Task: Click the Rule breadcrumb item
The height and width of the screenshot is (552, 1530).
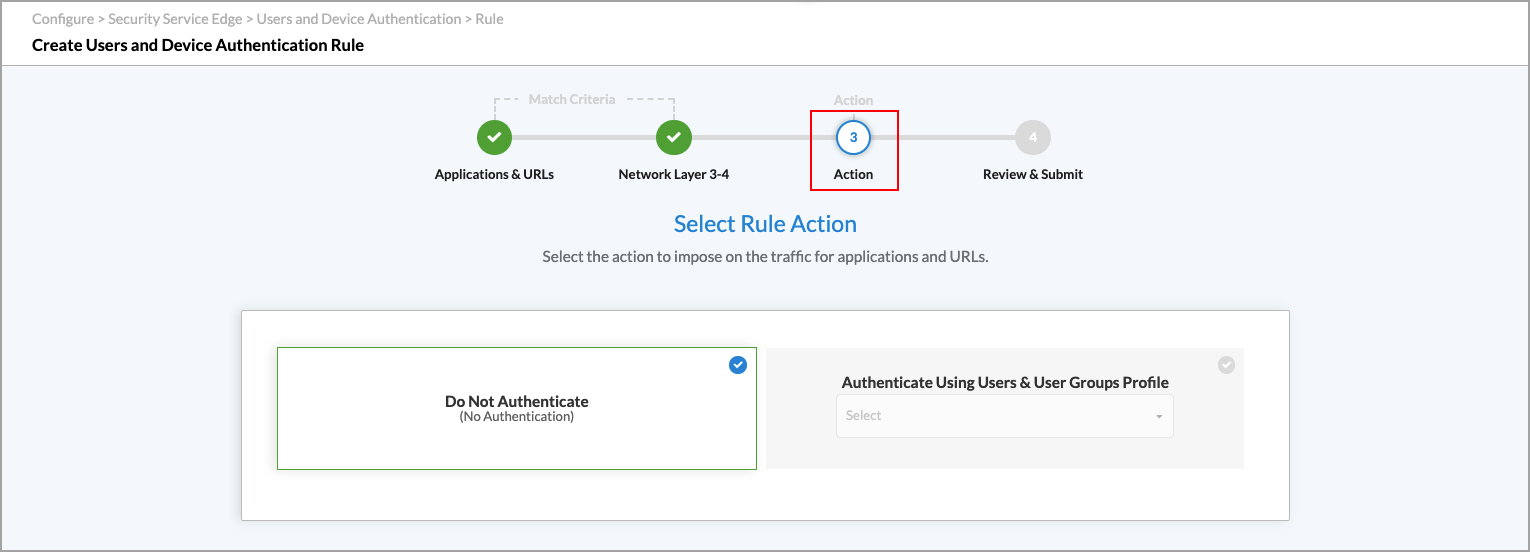Action: 489,19
